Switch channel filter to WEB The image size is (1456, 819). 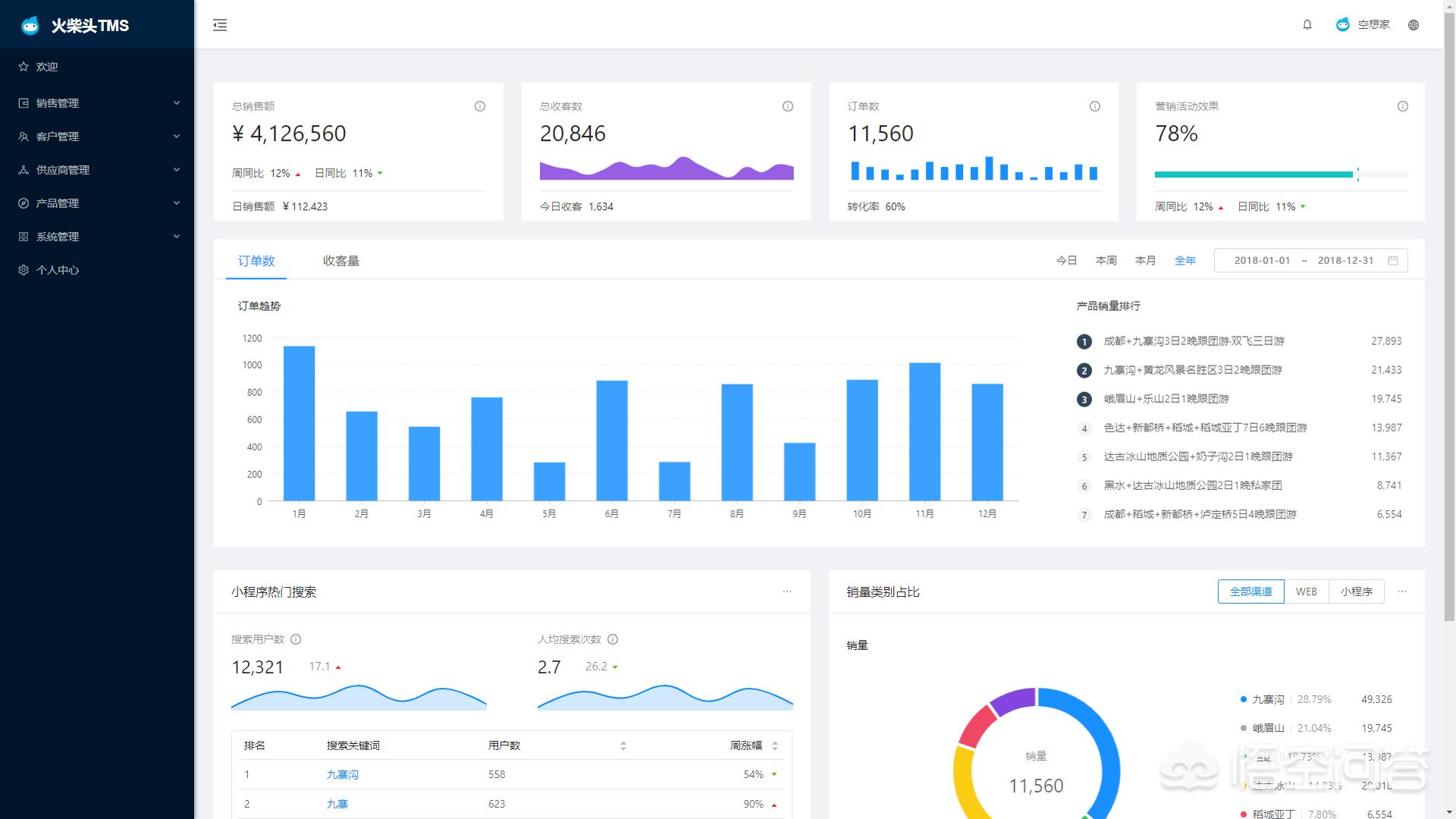tap(1306, 591)
